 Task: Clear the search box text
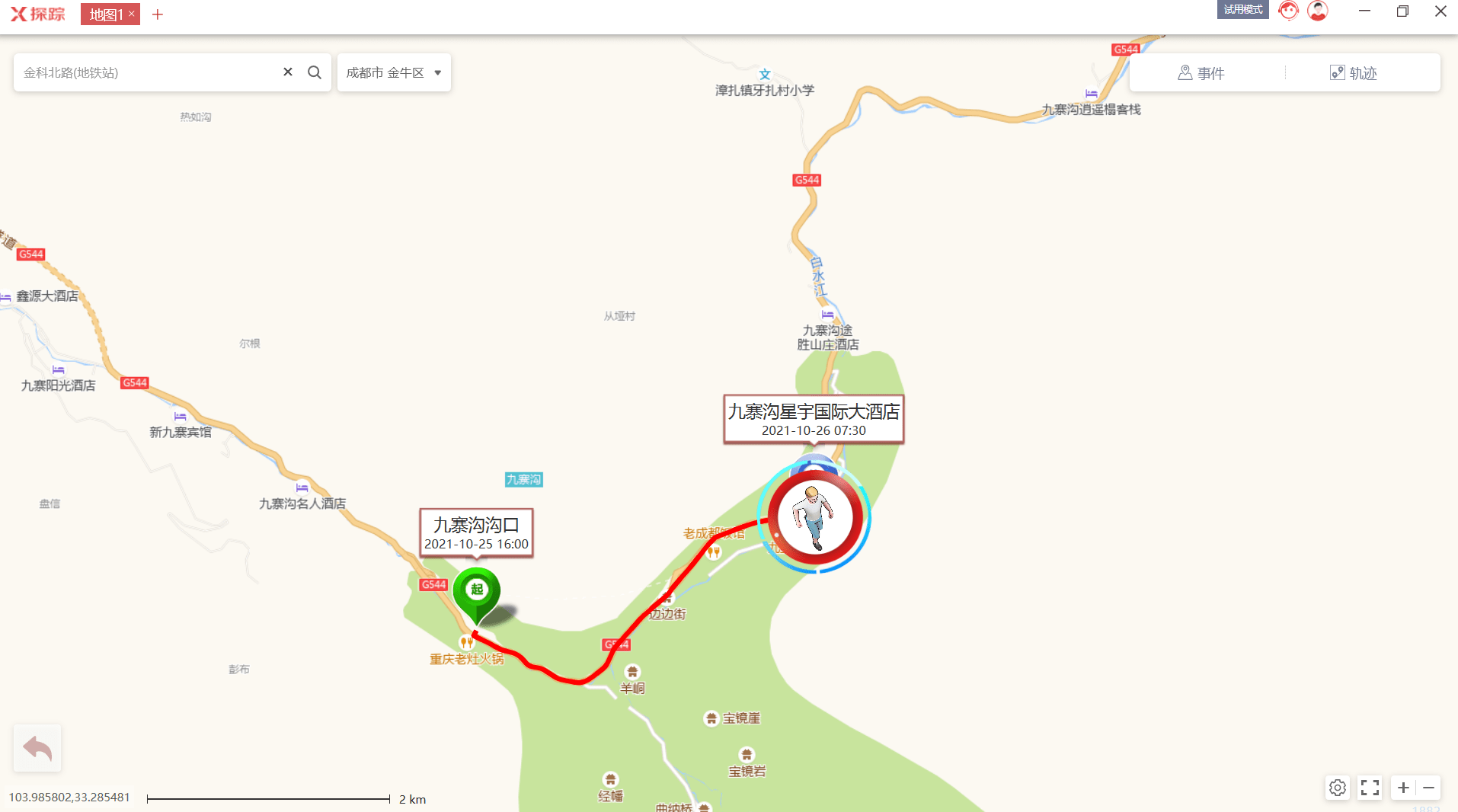pyautogui.click(x=288, y=72)
